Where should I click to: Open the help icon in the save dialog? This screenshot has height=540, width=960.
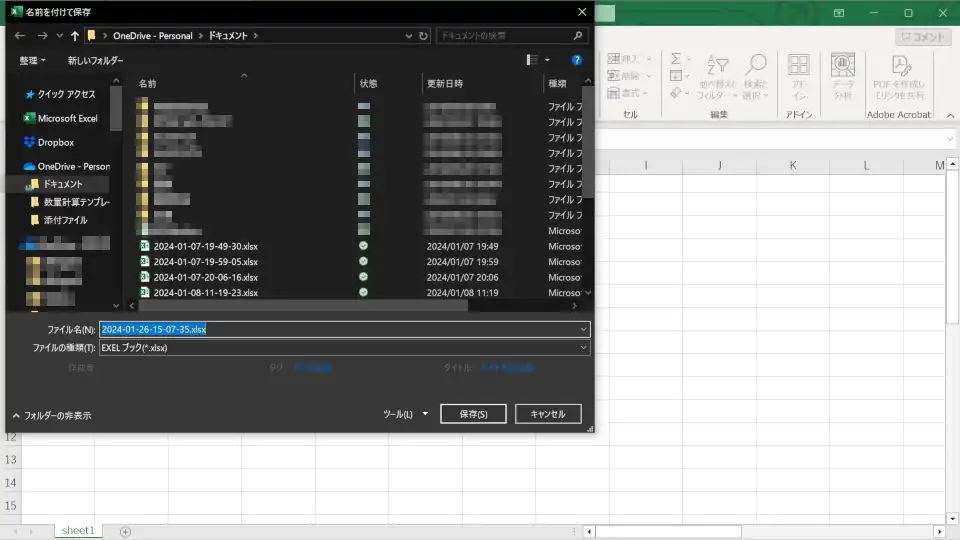(x=577, y=60)
